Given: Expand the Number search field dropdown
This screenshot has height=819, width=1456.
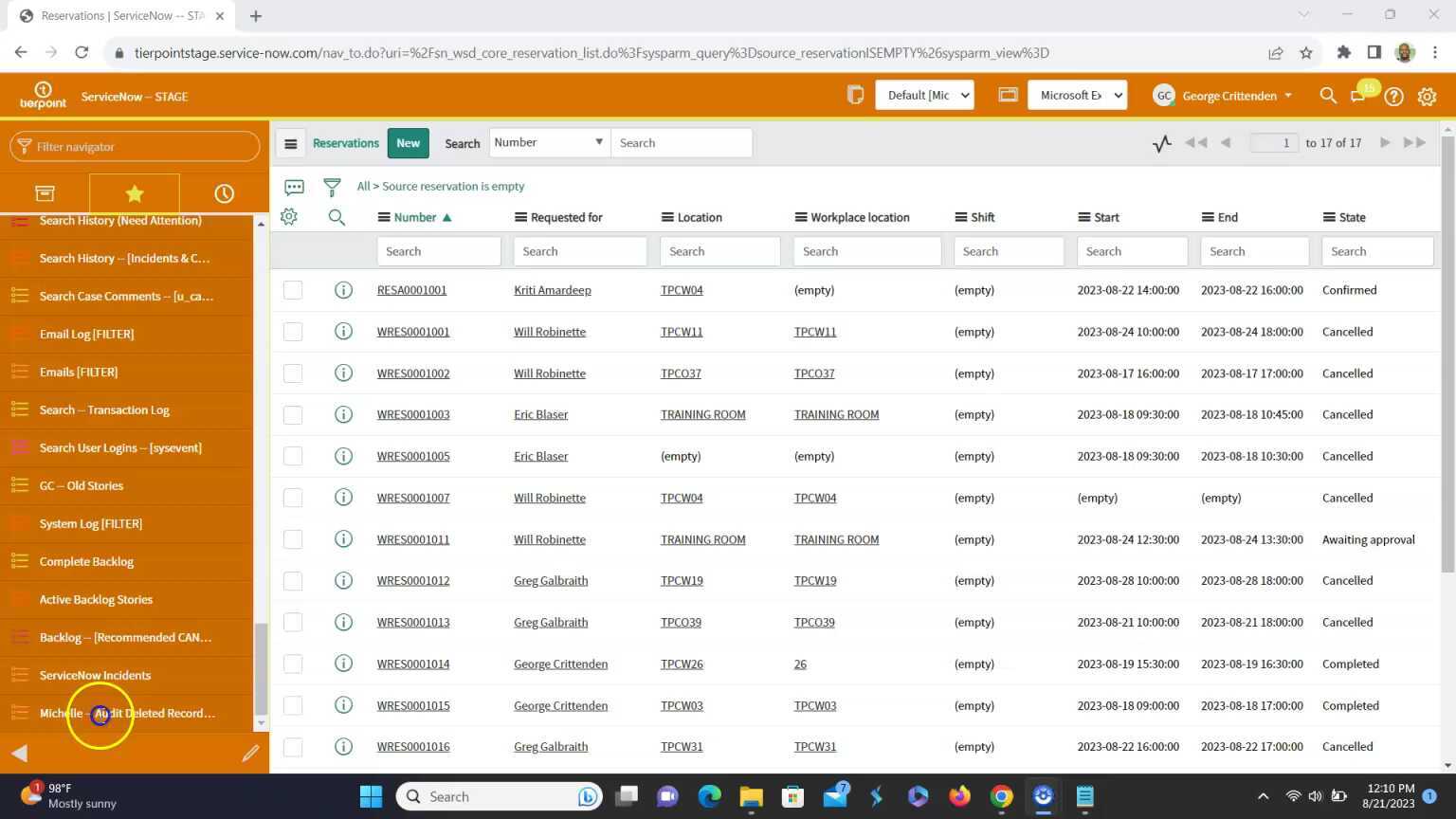Looking at the screenshot, I should click(x=549, y=143).
